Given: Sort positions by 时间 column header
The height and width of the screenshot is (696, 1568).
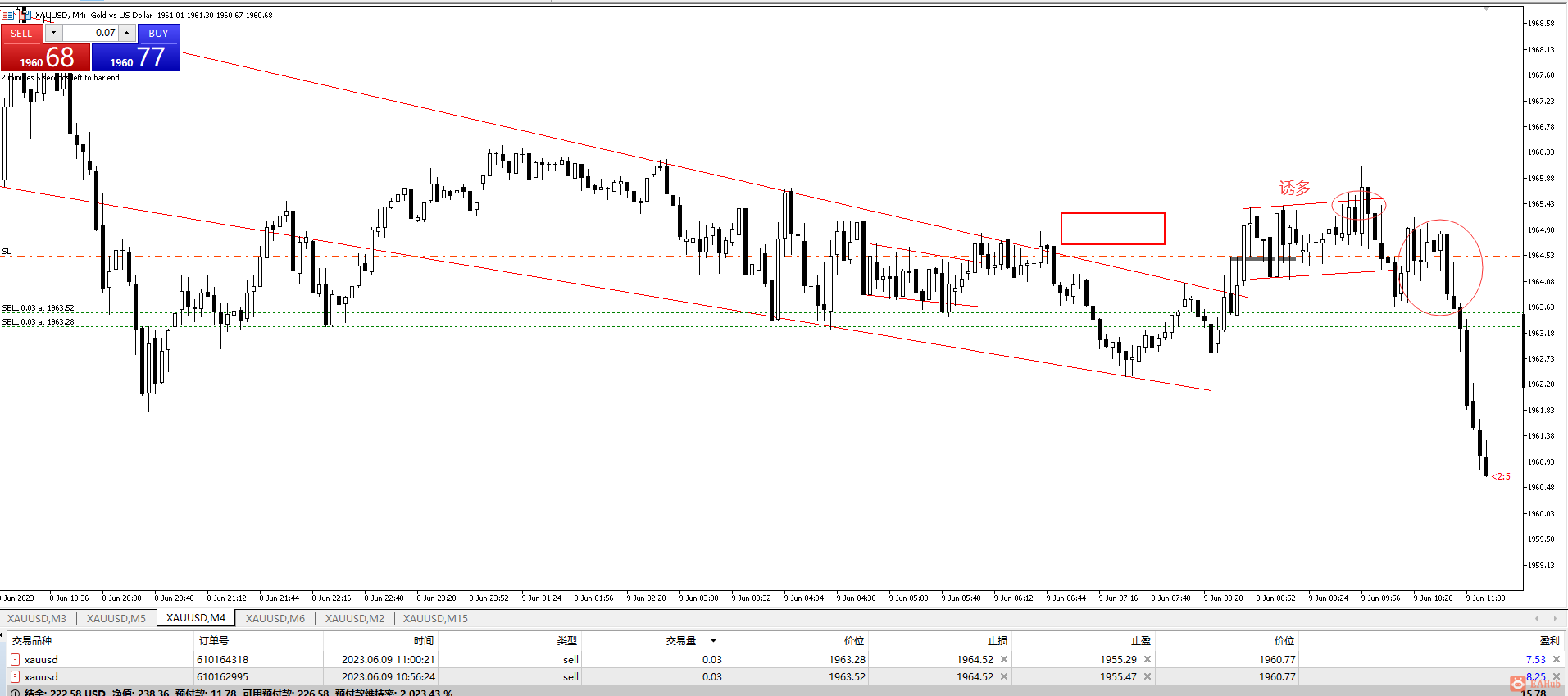Looking at the screenshot, I should [x=424, y=640].
